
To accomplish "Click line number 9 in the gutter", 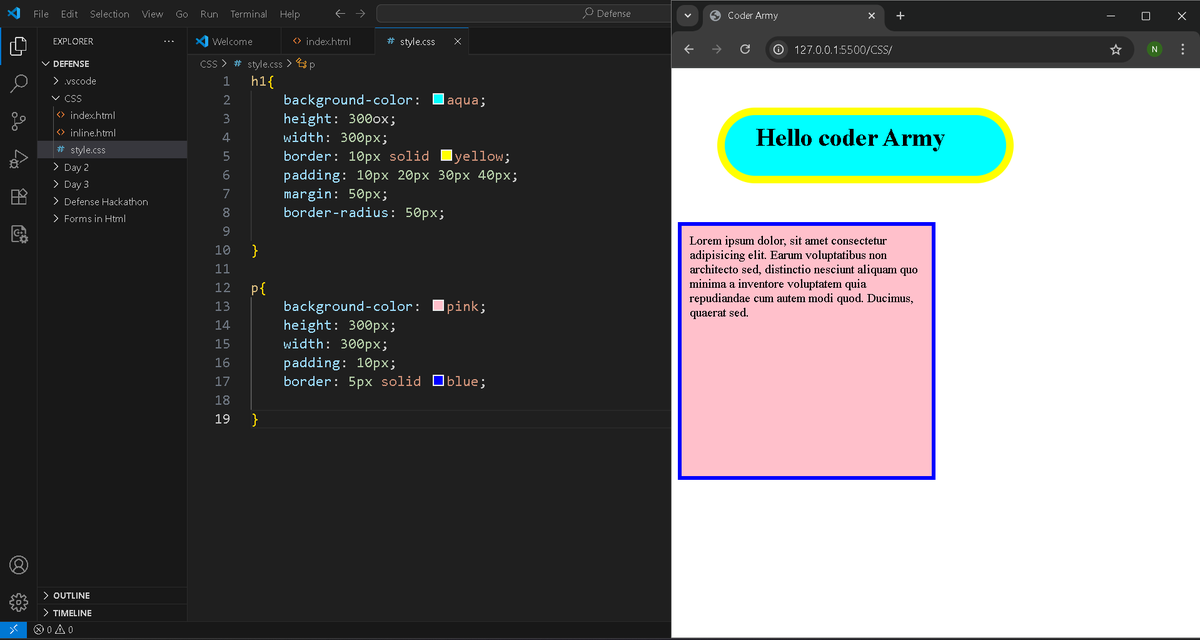I will tap(226, 231).
